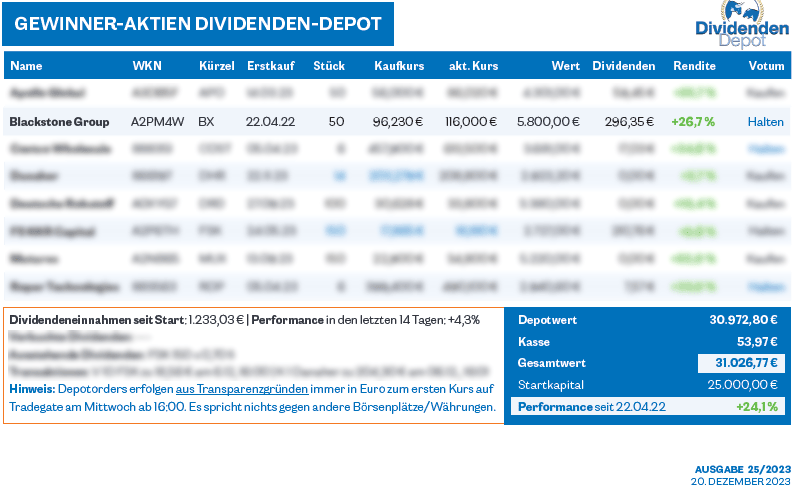Select the WKN column header
793x487 pixels.
point(147,66)
